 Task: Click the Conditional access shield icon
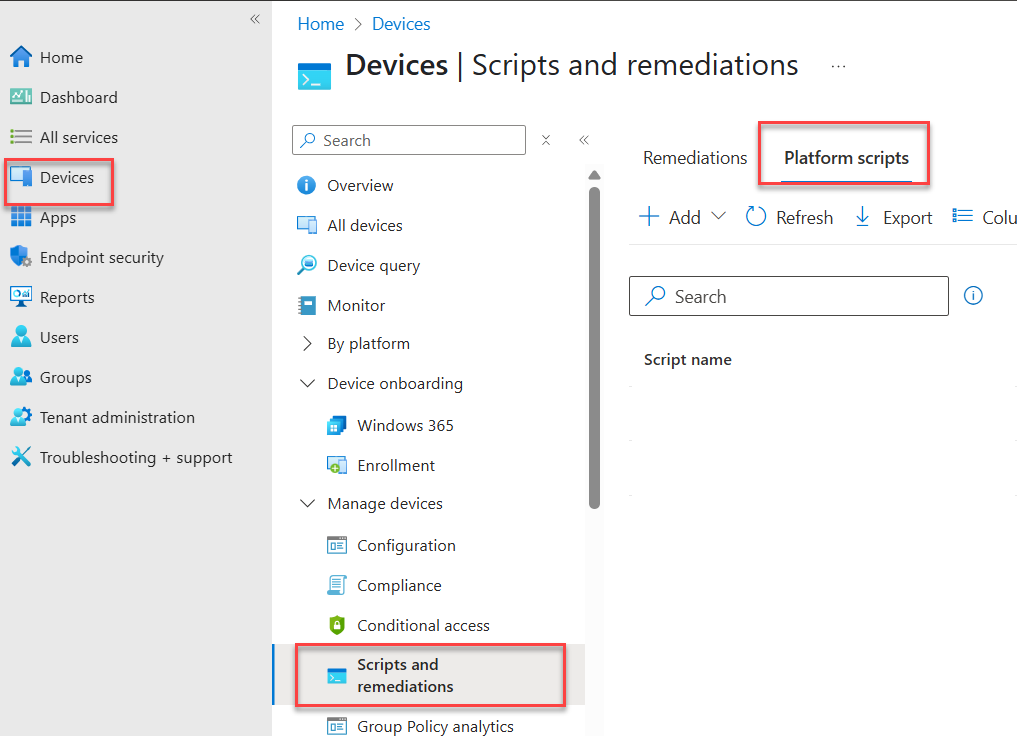click(337, 625)
